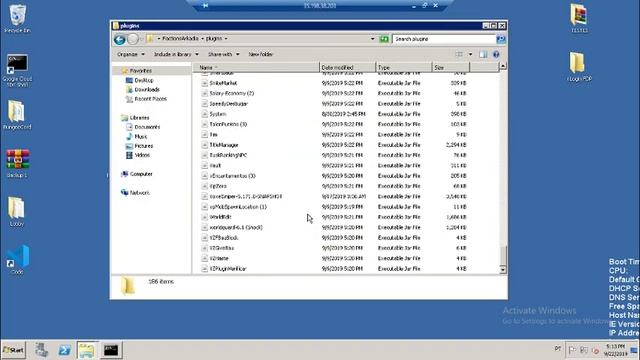Click the Forward arrow in Explorer
The height and width of the screenshot is (360, 640).
133,39
